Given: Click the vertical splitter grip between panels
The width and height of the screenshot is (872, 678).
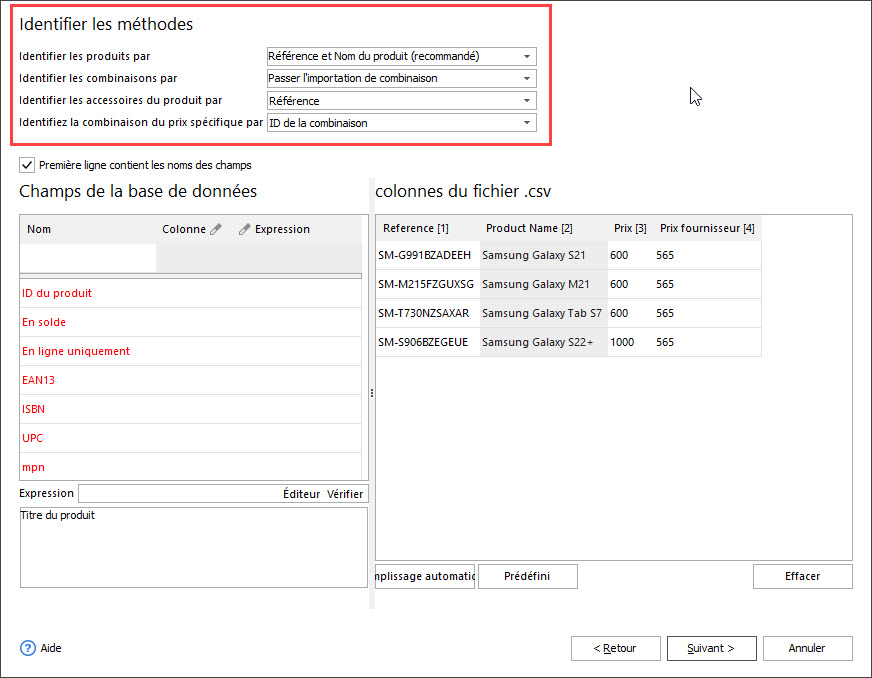Looking at the screenshot, I should click(x=371, y=393).
